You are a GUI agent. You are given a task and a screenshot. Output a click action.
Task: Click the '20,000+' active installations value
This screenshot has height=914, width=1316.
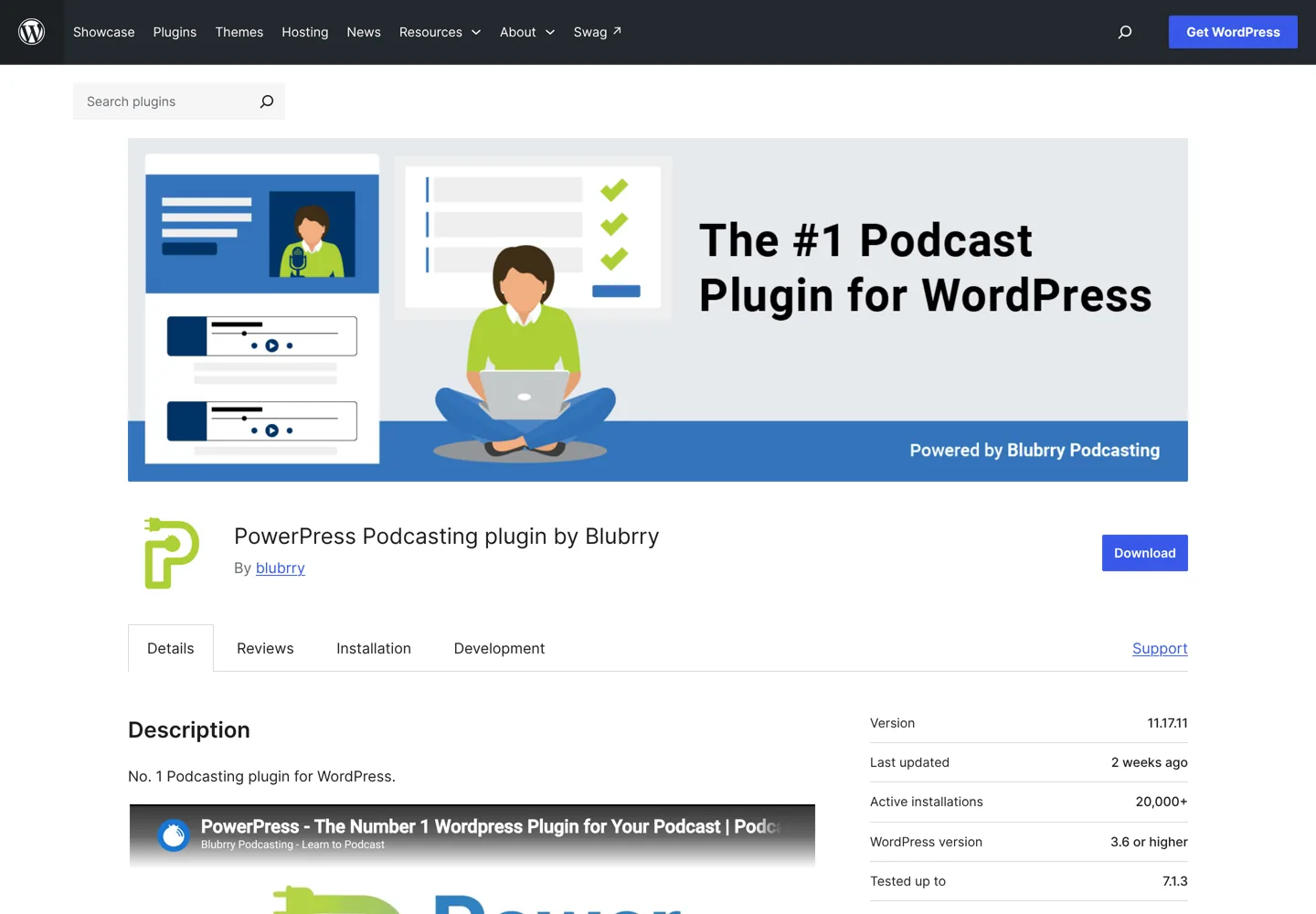(x=1162, y=802)
